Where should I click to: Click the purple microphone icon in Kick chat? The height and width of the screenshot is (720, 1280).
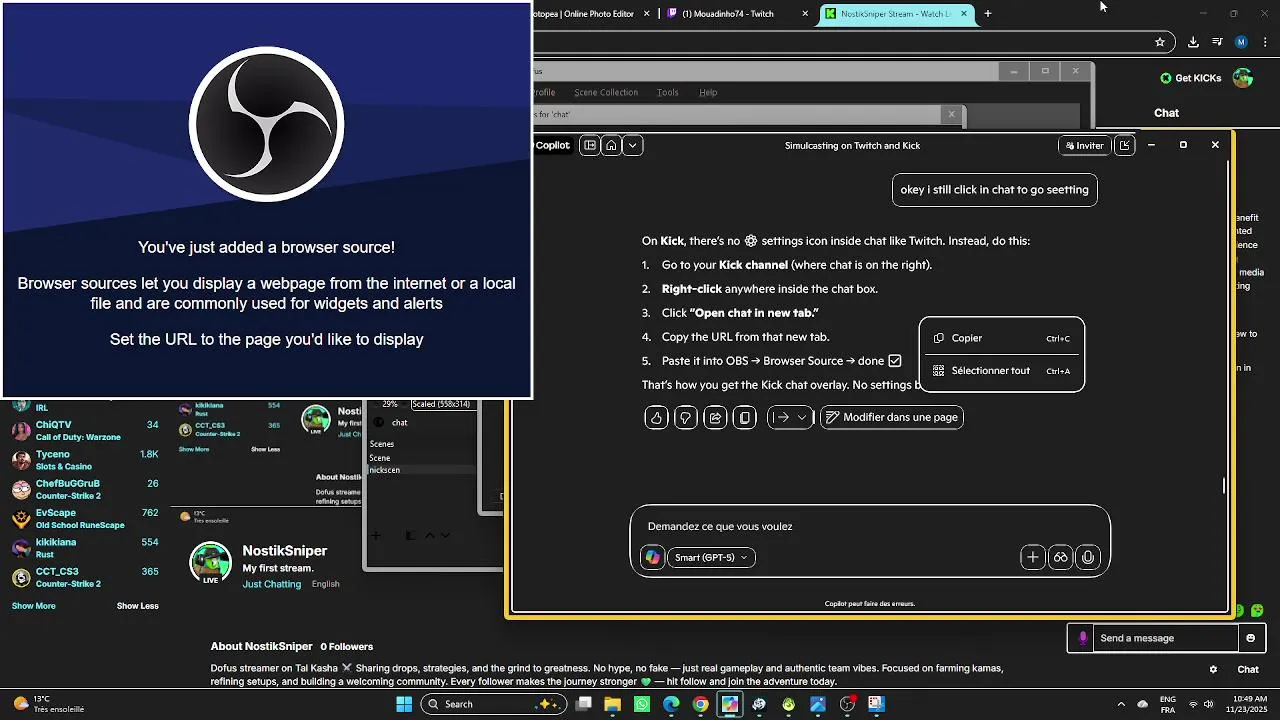(1082, 638)
